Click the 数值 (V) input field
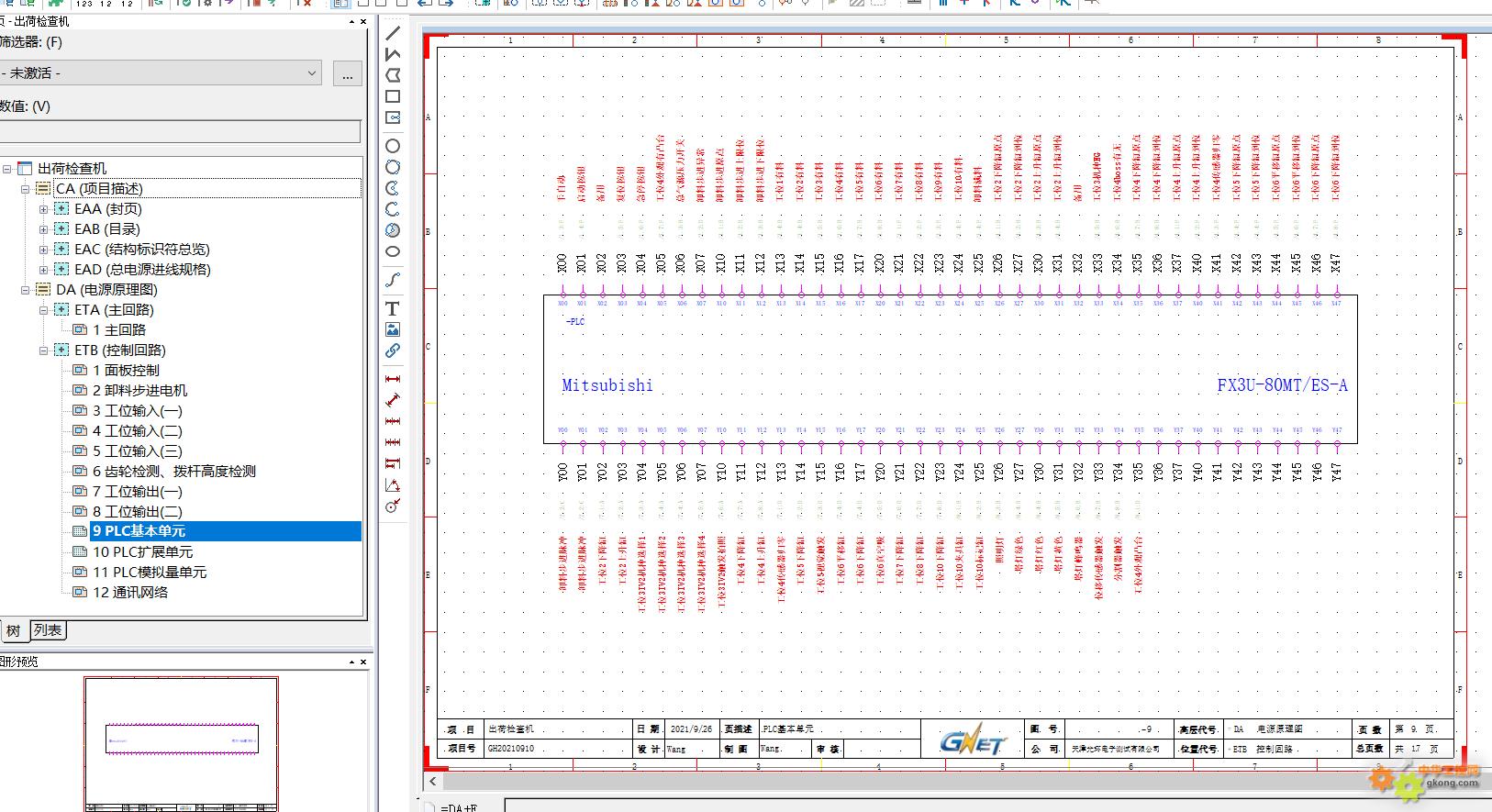 point(180,132)
